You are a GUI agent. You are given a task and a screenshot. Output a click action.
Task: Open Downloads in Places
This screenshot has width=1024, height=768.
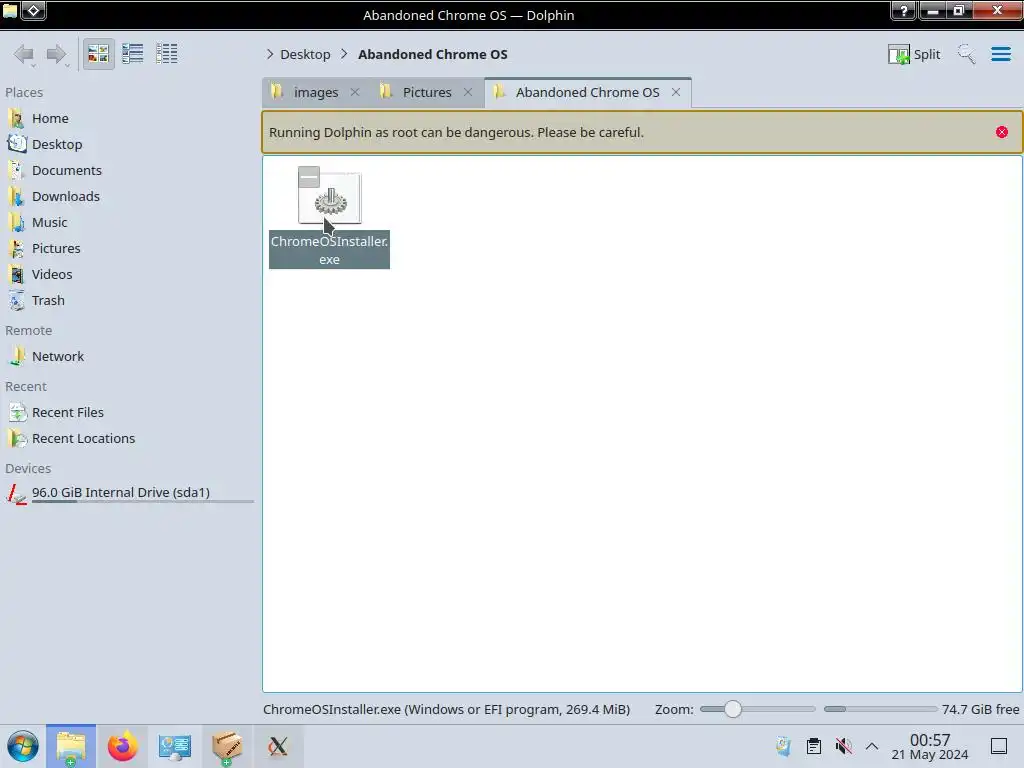click(65, 197)
